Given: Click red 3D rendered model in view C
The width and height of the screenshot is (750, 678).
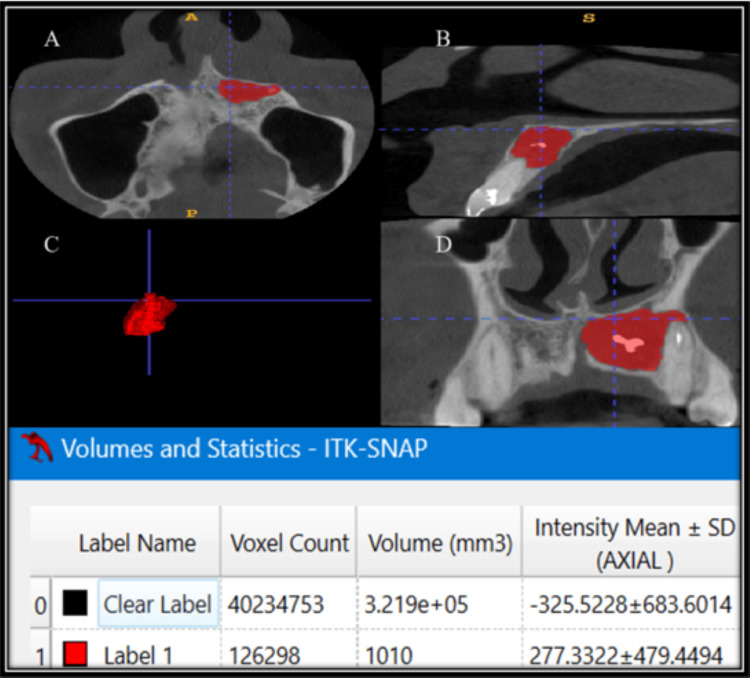Looking at the screenshot, I should coord(149,314).
